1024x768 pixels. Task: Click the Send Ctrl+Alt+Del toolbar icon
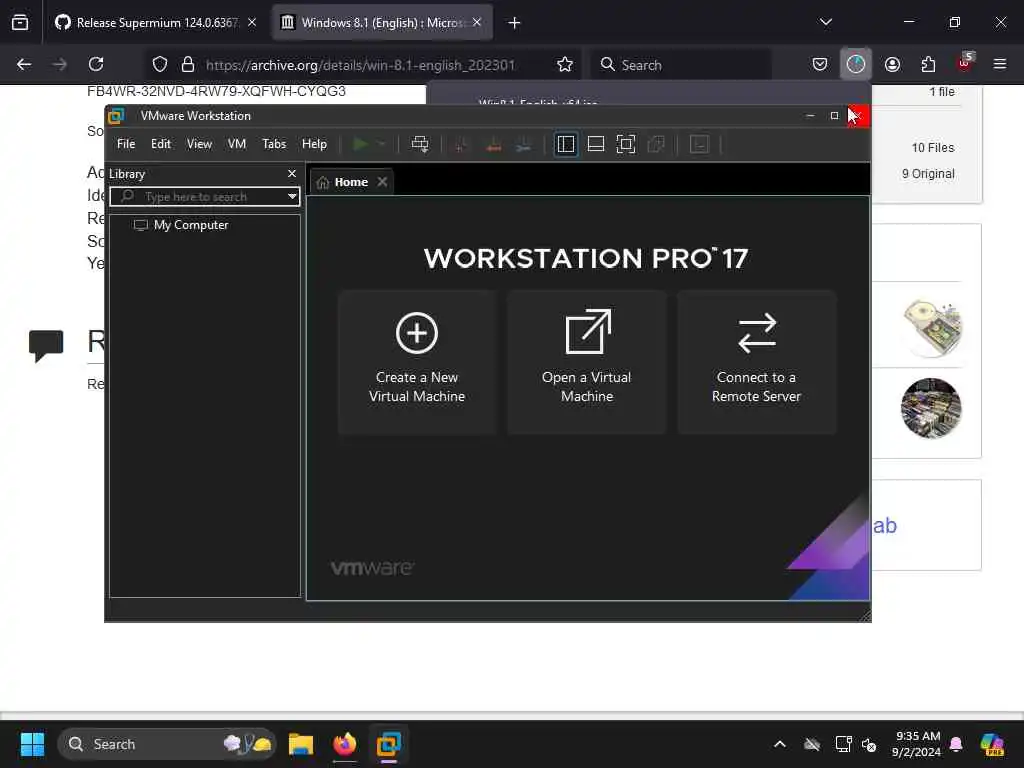pos(420,144)
